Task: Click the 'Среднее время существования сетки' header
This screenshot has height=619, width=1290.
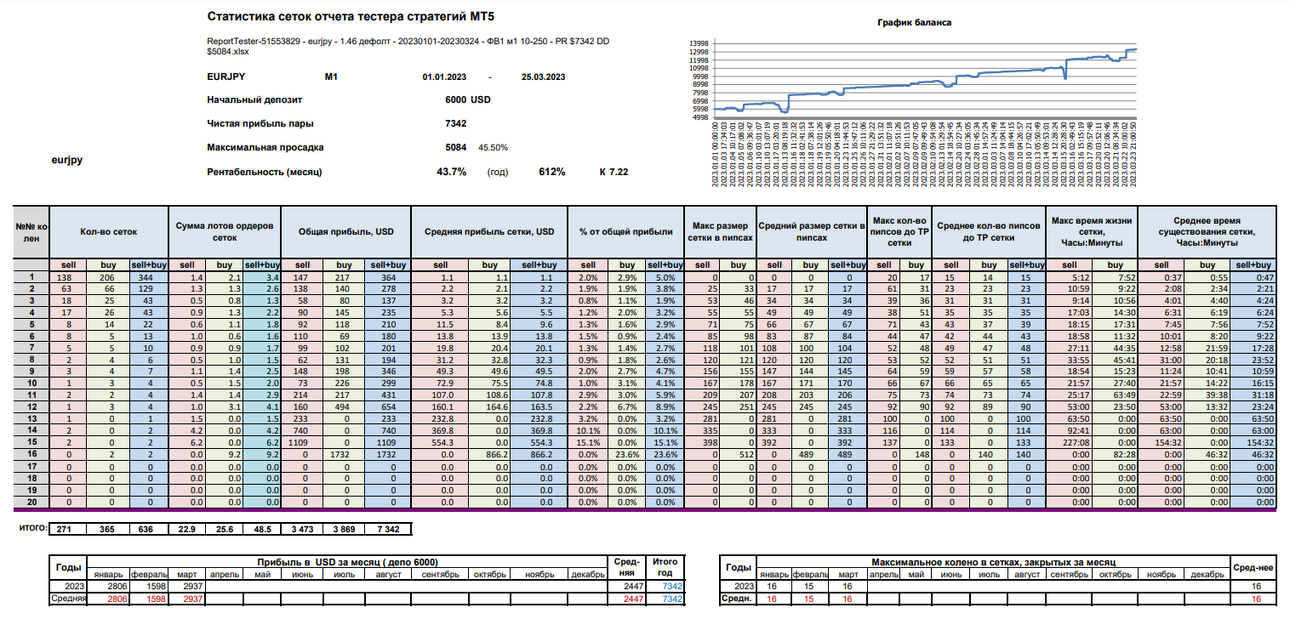Action: pyautogui.click(x=1208, y=231)
